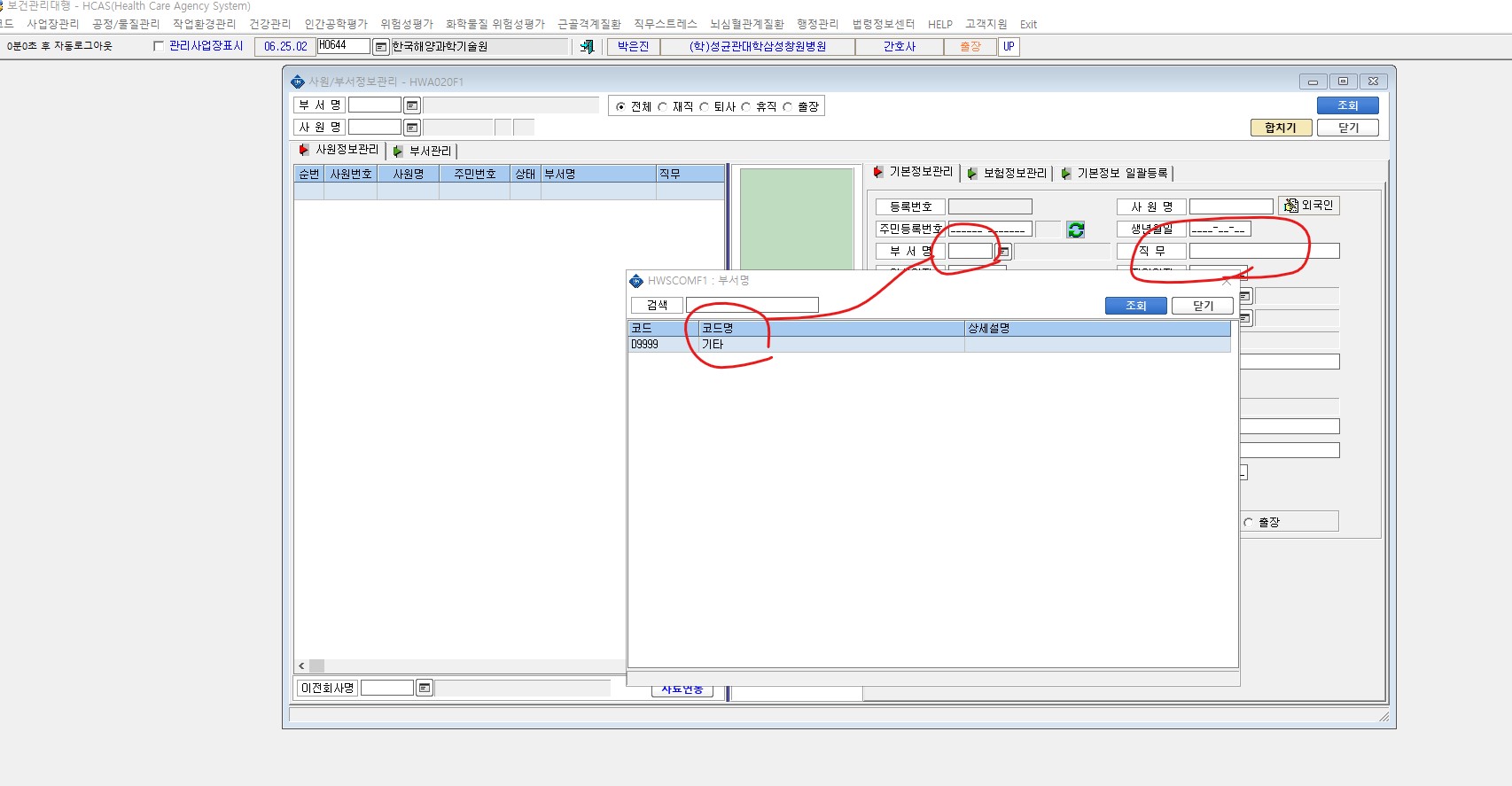Enable the 관리사업장표시 checkbox
Viewport: 1512px width, 786px height.
(x=159, y=46)
